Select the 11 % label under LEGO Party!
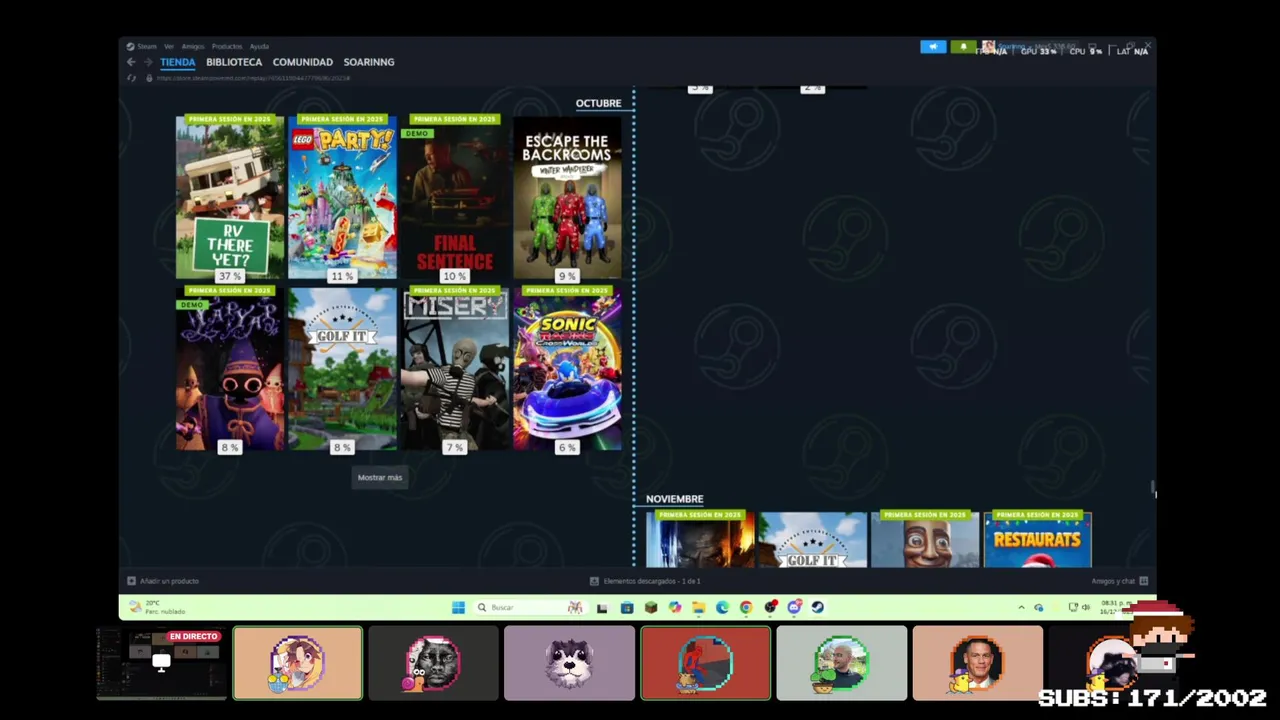 [342, 276]
